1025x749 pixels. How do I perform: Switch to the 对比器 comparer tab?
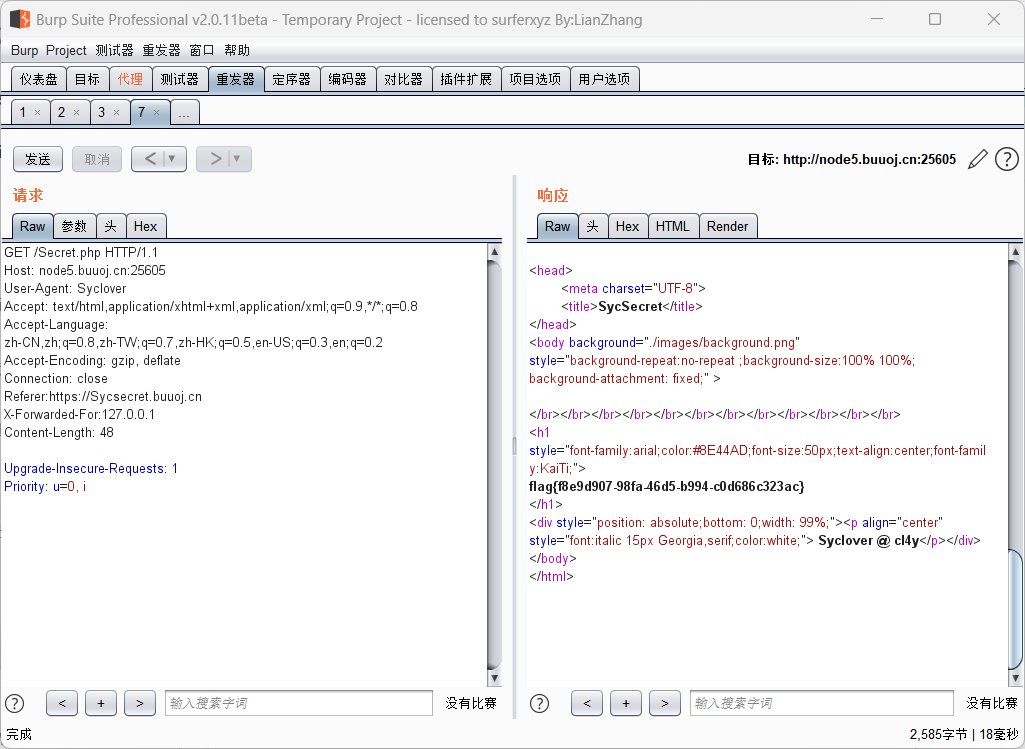point(403,79)
